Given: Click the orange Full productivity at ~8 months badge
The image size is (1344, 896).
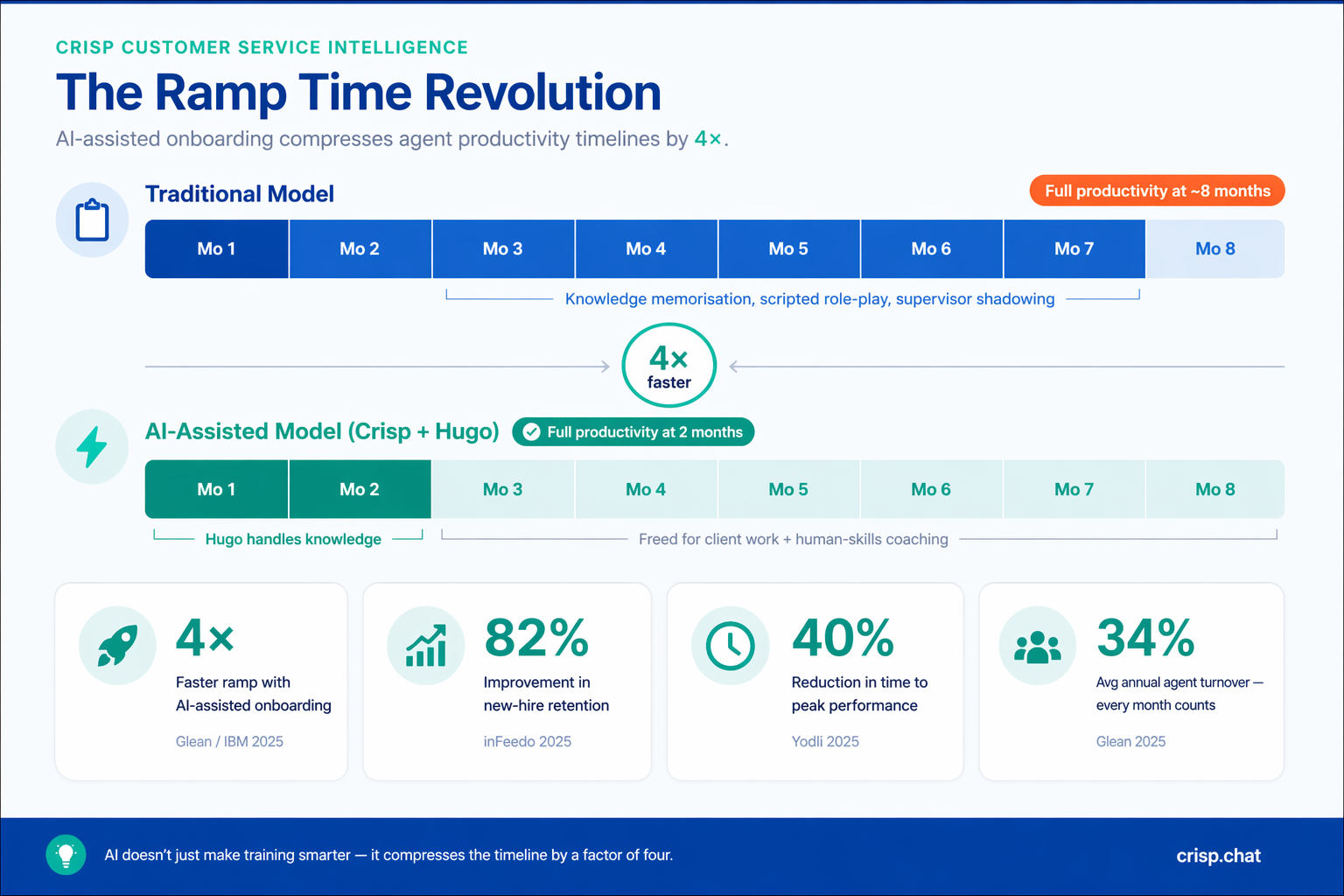Looking at the screenshot, I should (x=1157, y=191).
